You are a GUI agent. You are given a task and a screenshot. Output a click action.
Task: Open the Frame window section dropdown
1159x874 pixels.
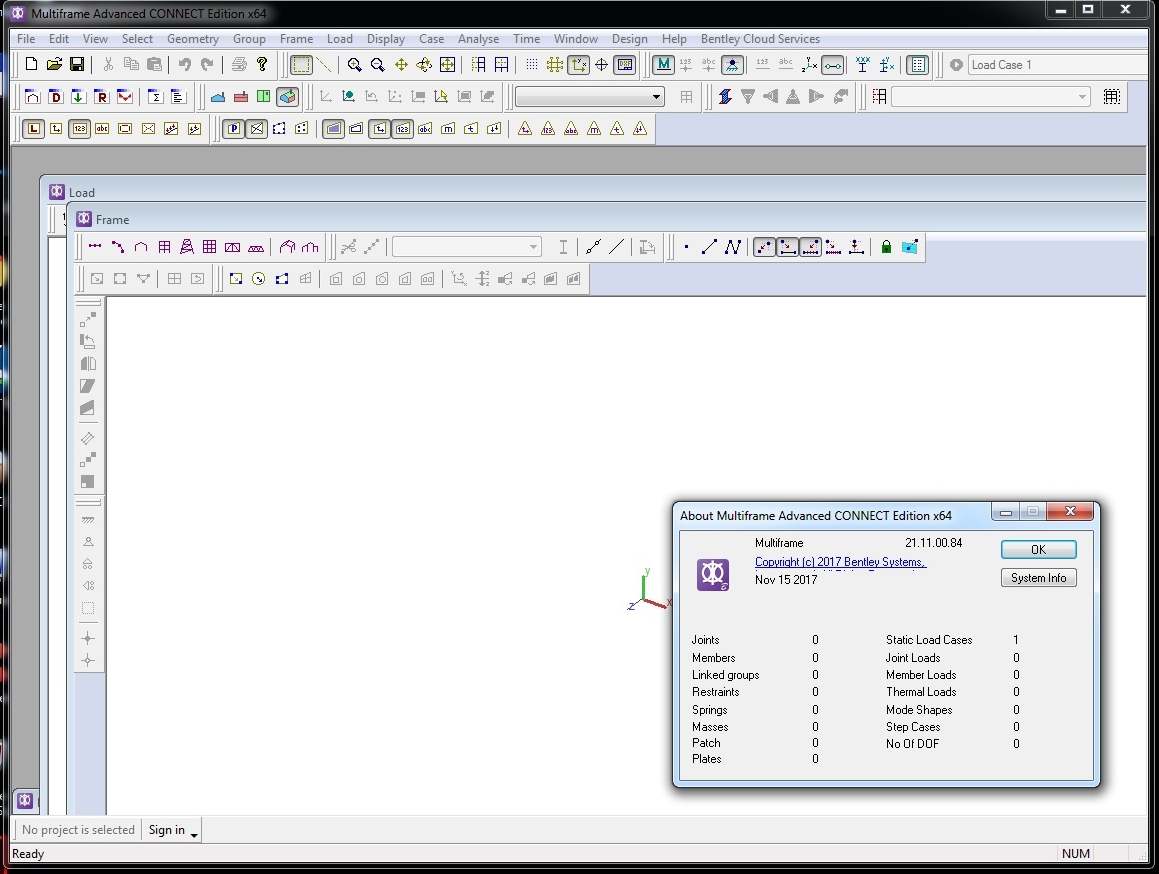[x=533, y=247]
